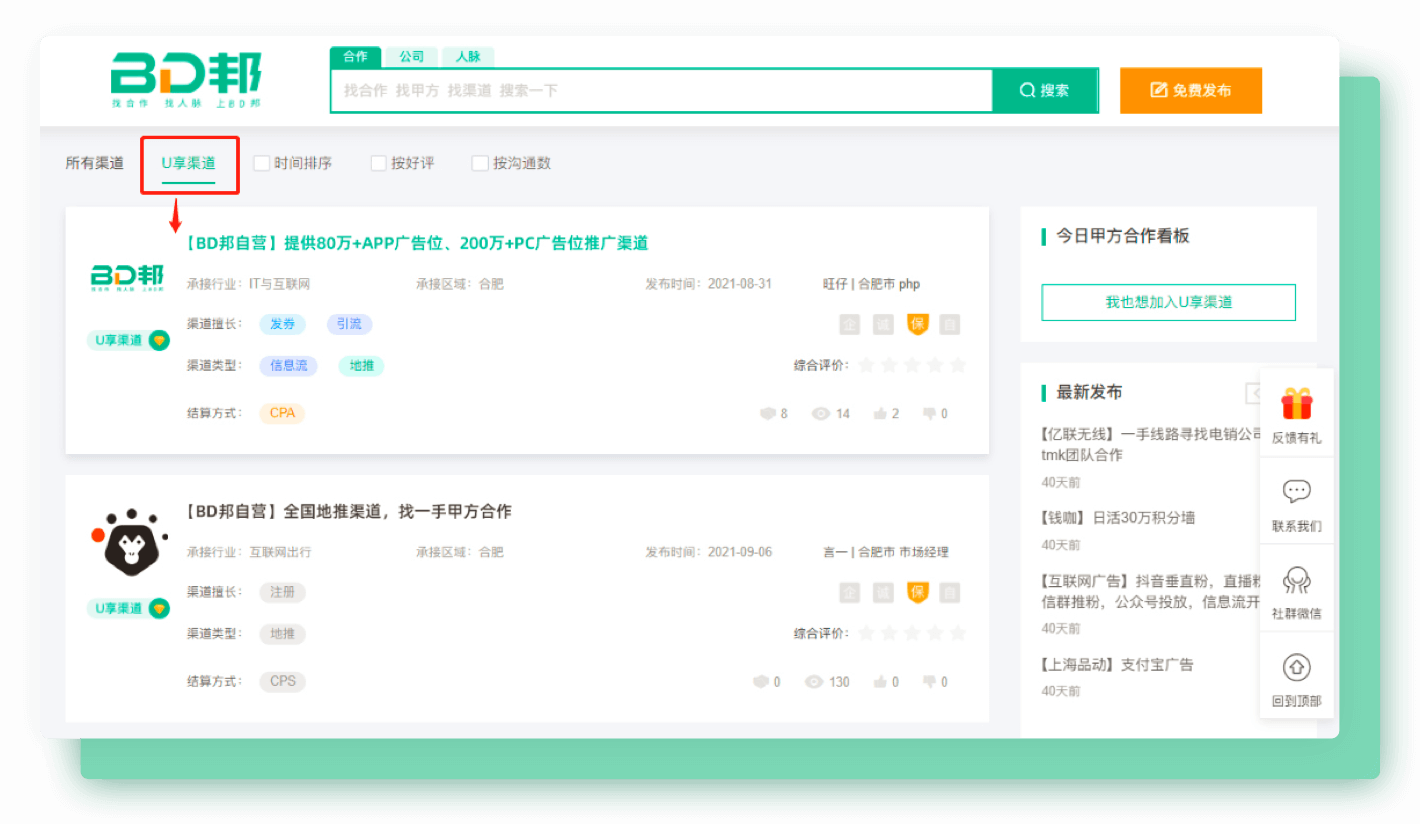Open 联系我们 chat bubble icon
The image size is (1420, 824).
(1297, 491)
